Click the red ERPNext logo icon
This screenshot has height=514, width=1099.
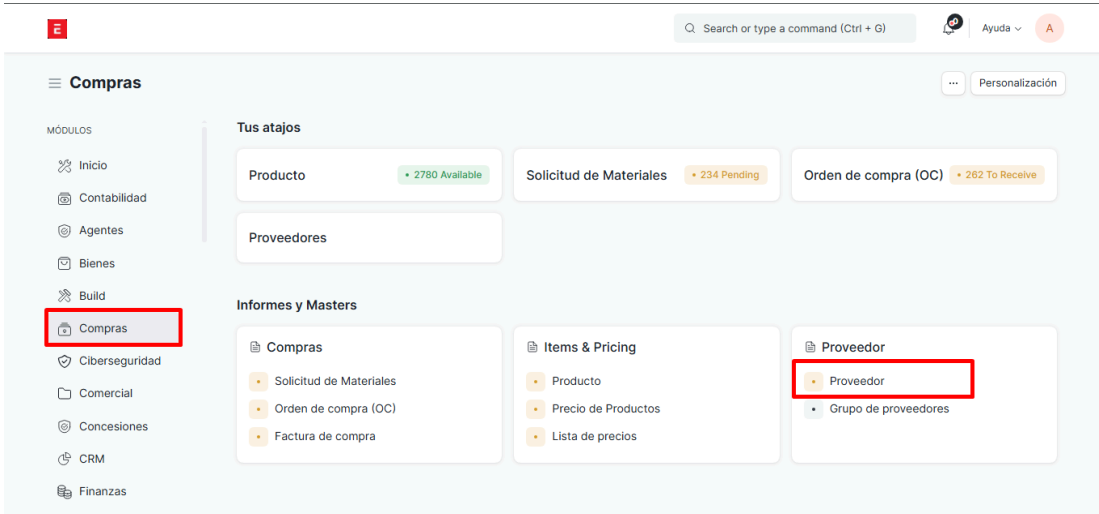(57, 29)
